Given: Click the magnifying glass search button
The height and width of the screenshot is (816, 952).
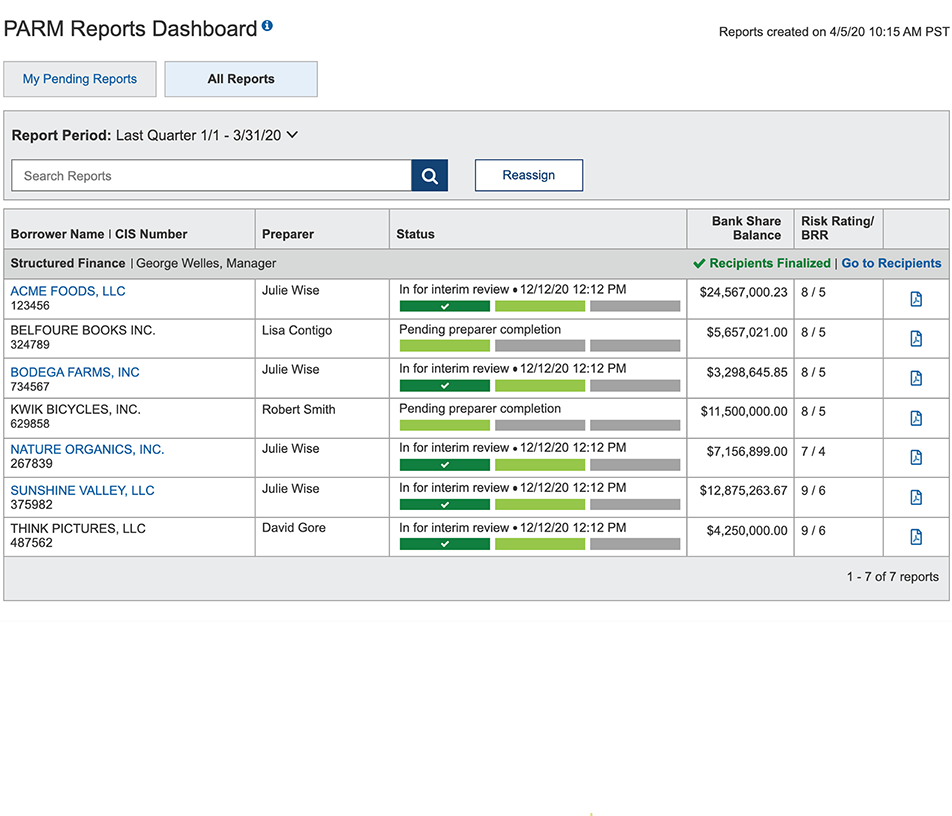Looking at the screenshot, I should tap(429, 176).
